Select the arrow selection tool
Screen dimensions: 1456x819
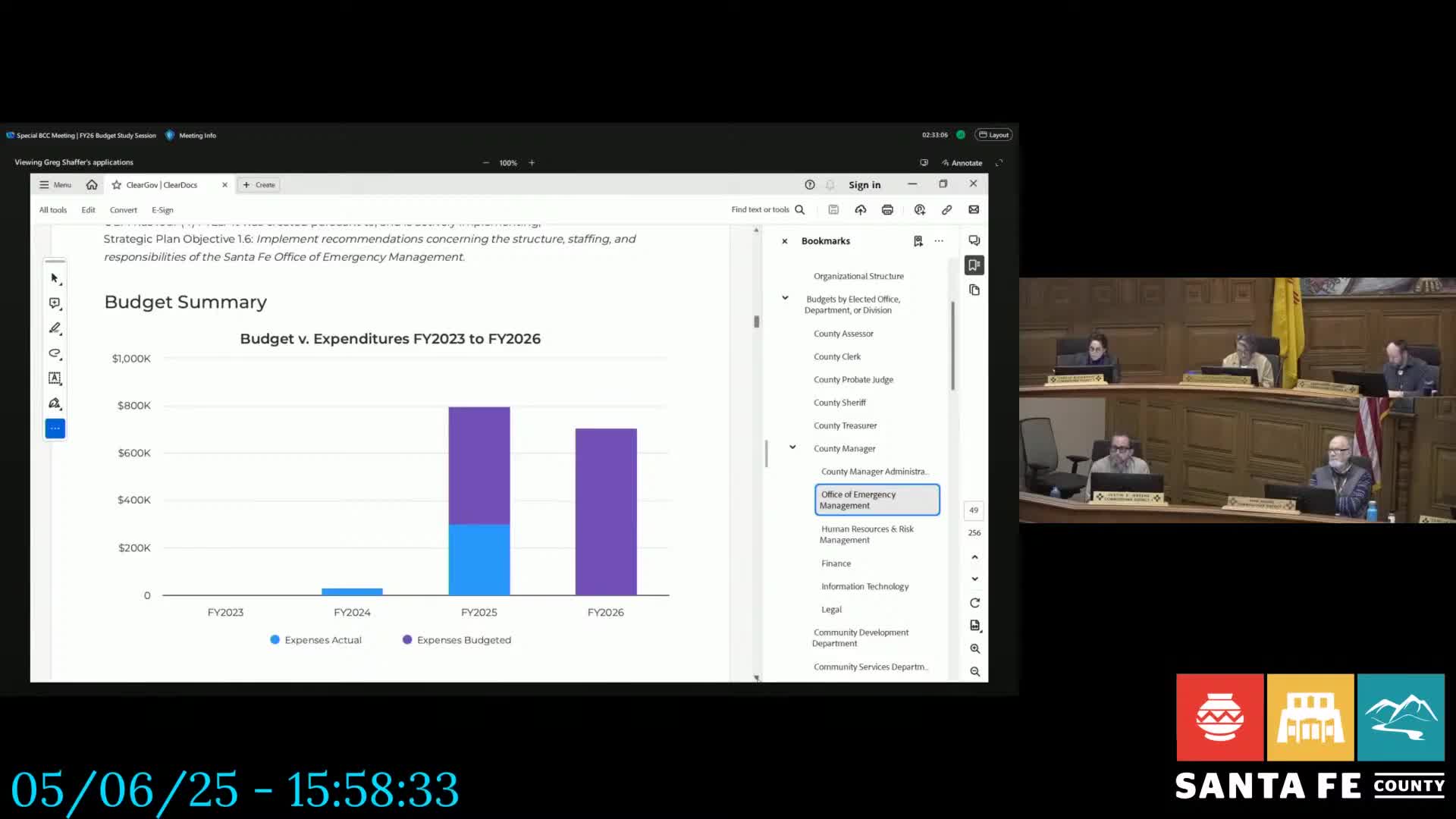(x=55, y=278)
